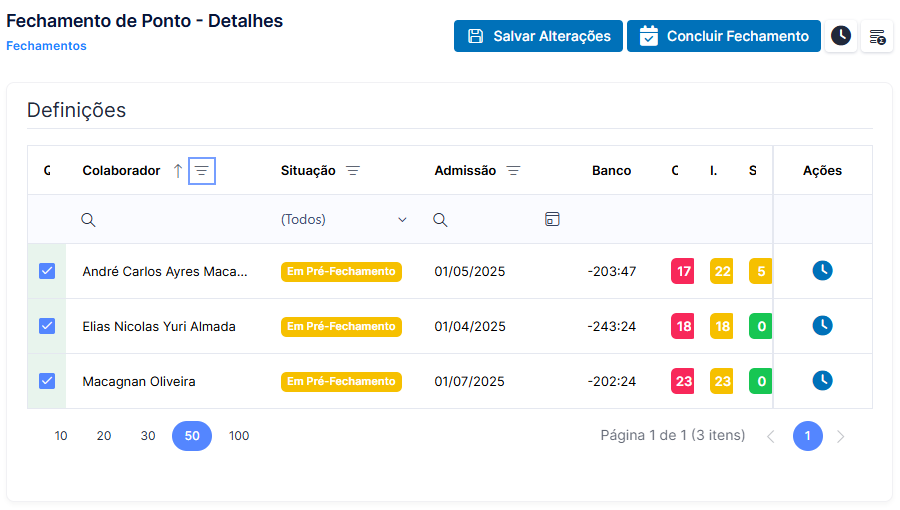
Task: Click red badge 18 for Elias Nicolas
Action: tap(682, 326)
